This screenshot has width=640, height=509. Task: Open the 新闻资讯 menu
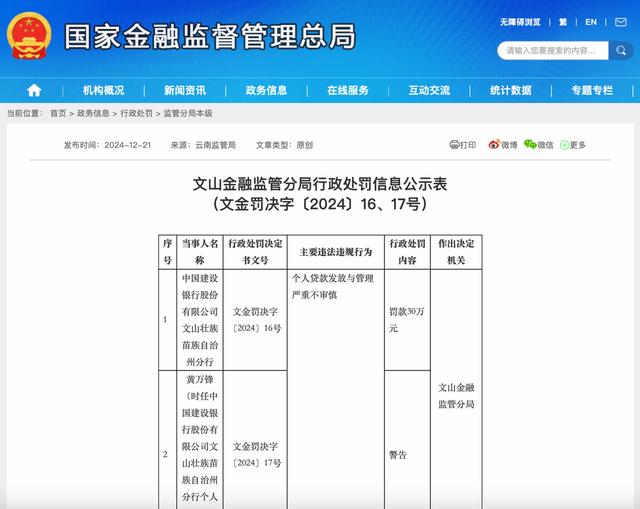pyautogui.click(x=185, y=90)
